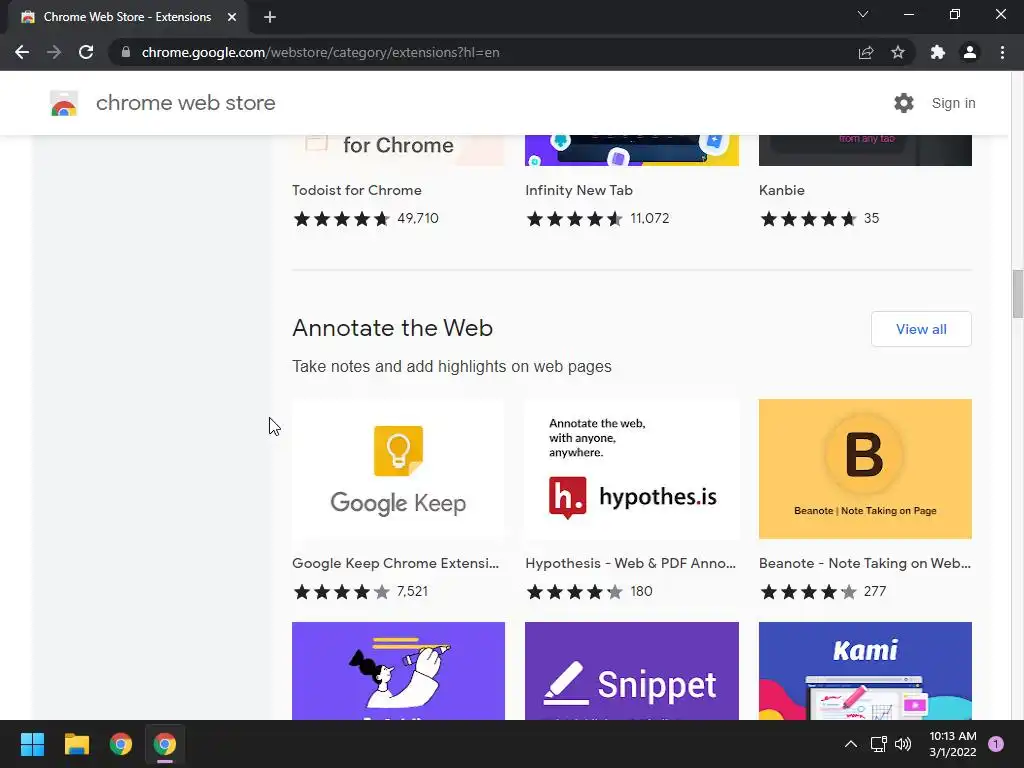
Task: Click Infinity New Tab rating 11,072
Action: click(x=650, y=218)
